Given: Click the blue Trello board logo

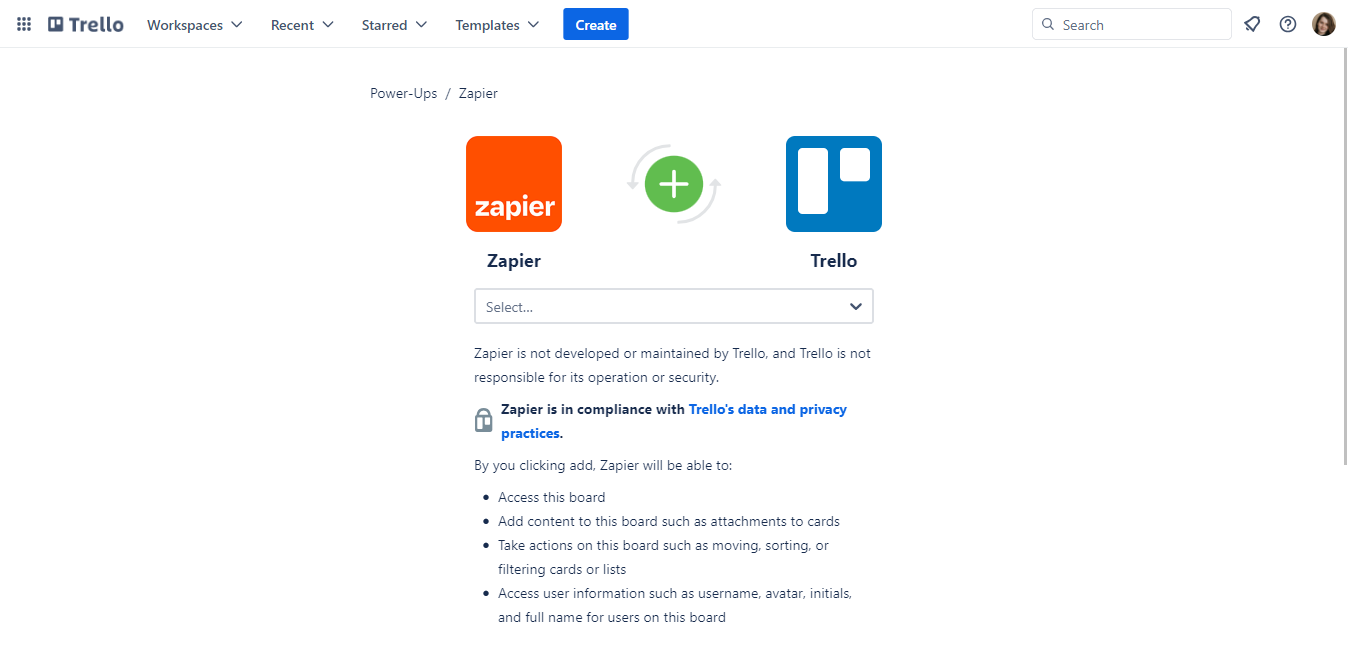Looking at the screenshot, I should (834, 184).
